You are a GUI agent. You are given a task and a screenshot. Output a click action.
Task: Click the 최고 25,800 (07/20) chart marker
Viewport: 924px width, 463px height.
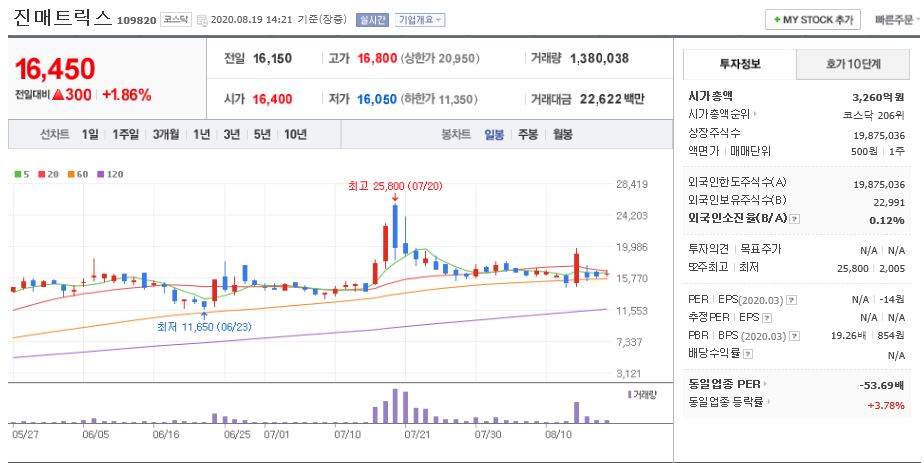(395, 186)
